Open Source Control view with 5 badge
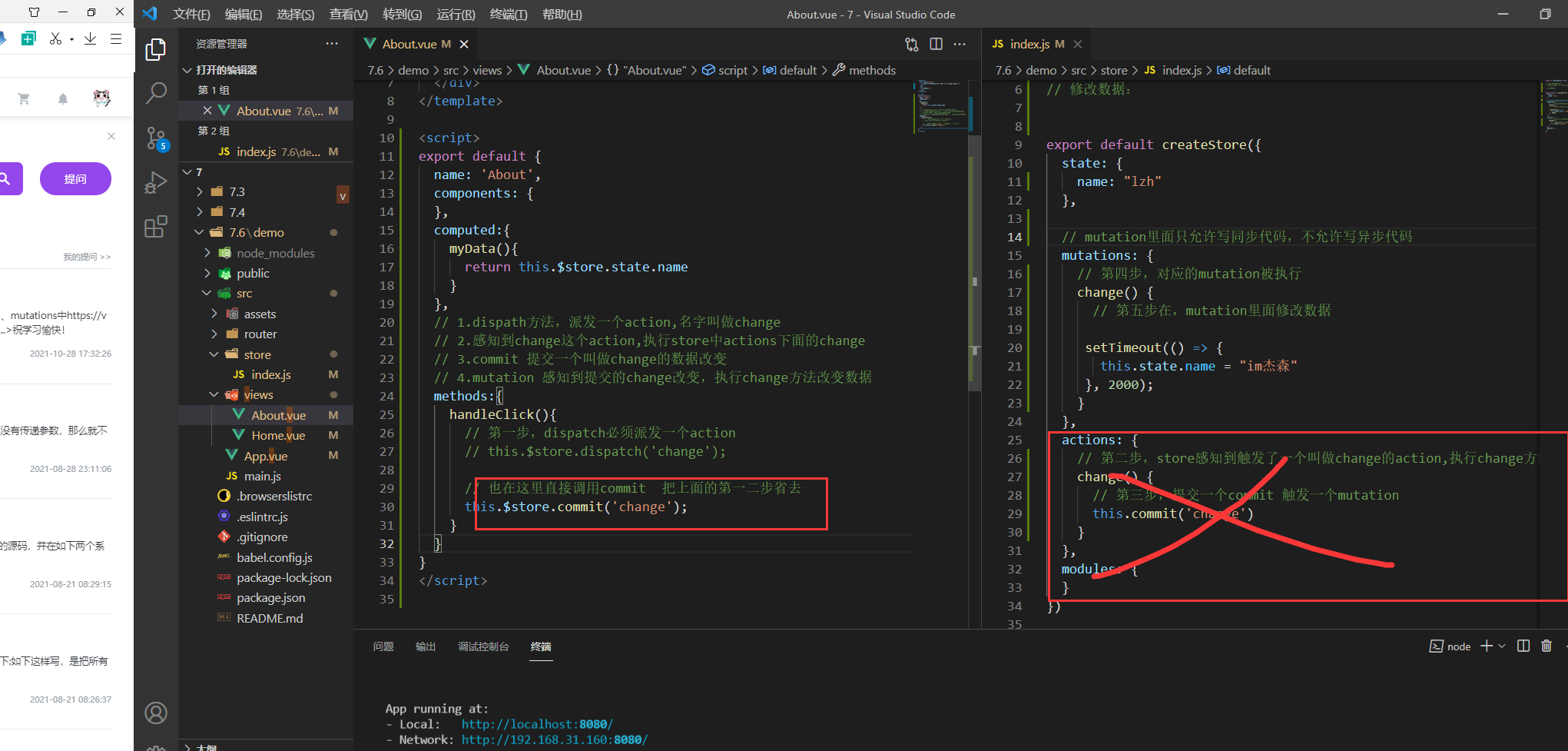 point(156,139)
